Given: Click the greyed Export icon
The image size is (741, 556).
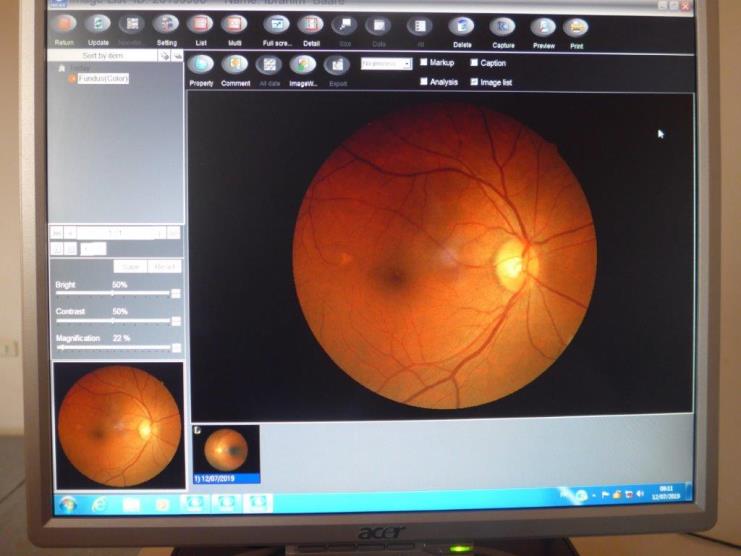Looking at the screenshot, I should click(x=337, y=65).
